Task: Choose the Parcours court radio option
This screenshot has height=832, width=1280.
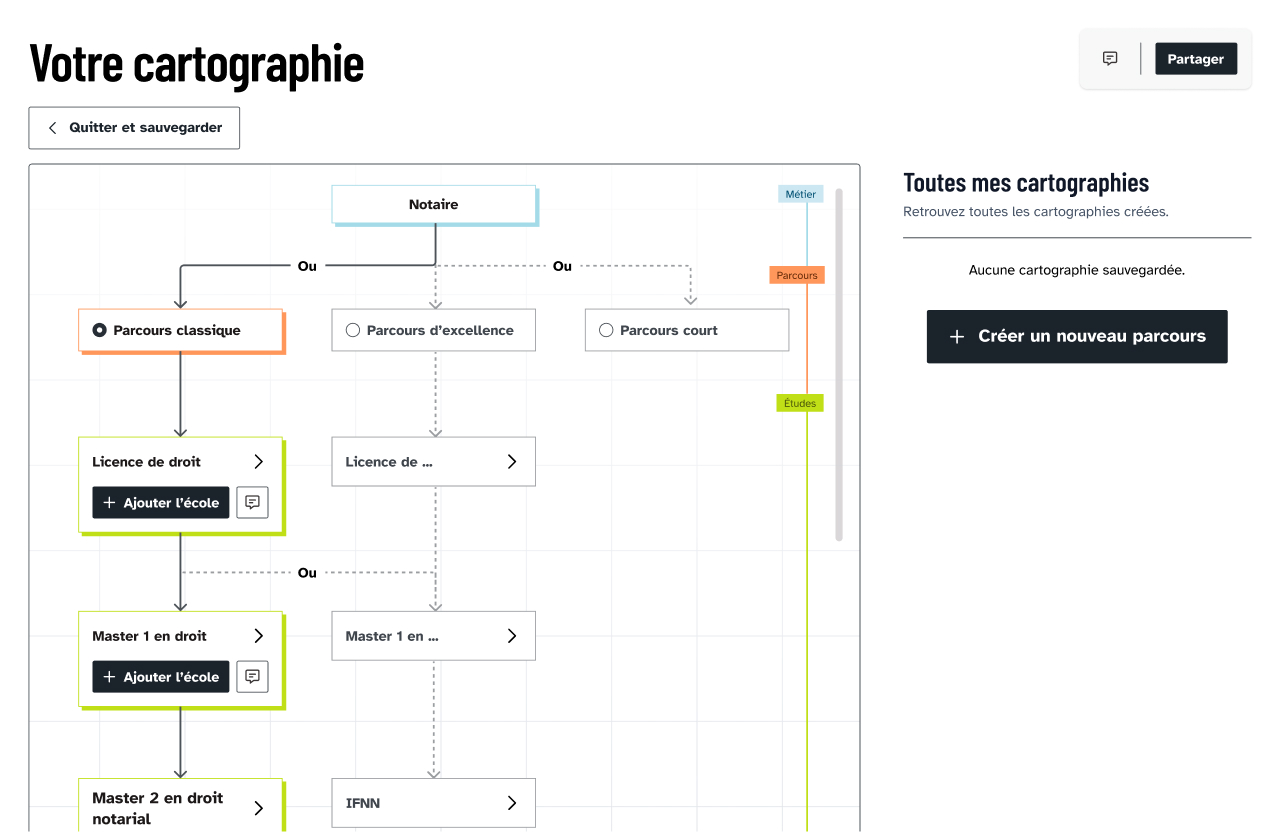Action: tap(605, 330)
